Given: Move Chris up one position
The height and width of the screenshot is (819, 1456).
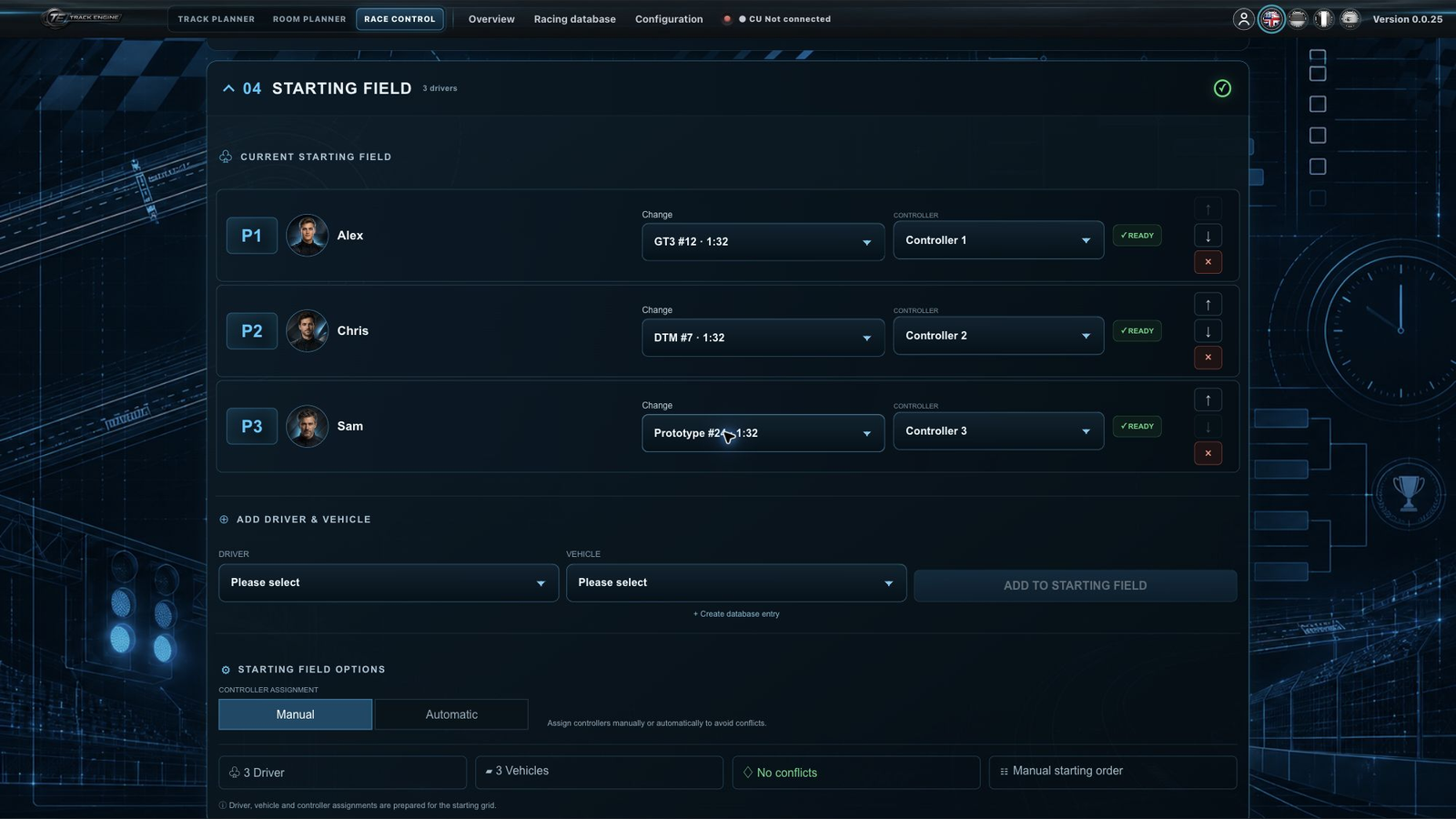Looking at the screenshot, I should 1208,305.
